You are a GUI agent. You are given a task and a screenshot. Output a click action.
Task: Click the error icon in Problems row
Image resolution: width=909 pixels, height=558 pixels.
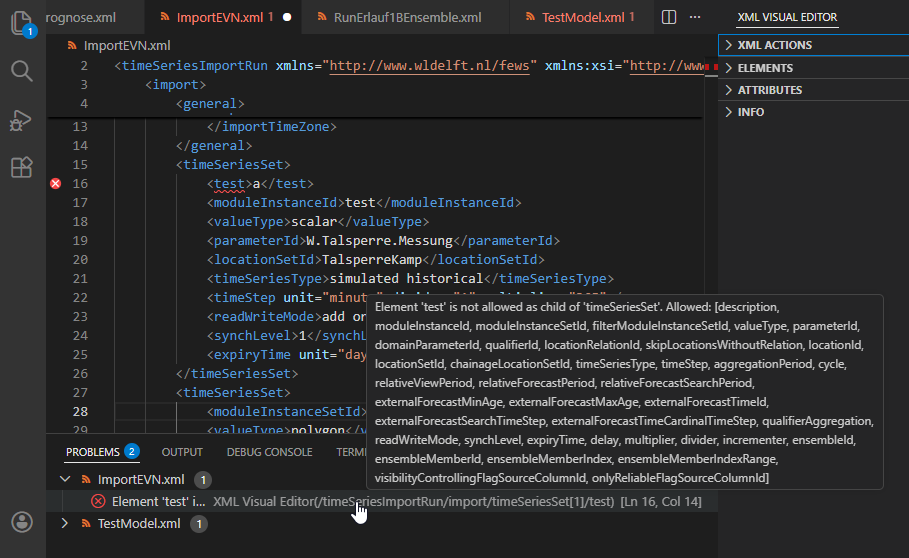pos(98,501)
